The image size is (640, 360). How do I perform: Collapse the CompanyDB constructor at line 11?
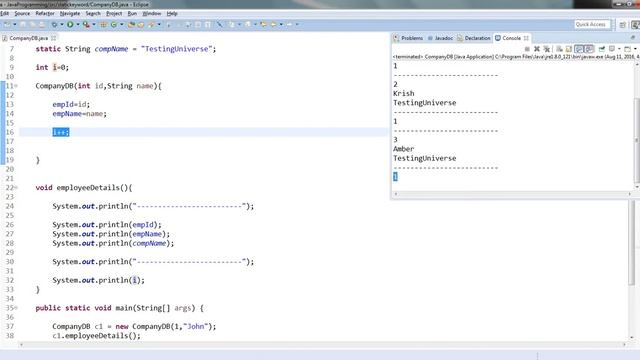(16, 86)
